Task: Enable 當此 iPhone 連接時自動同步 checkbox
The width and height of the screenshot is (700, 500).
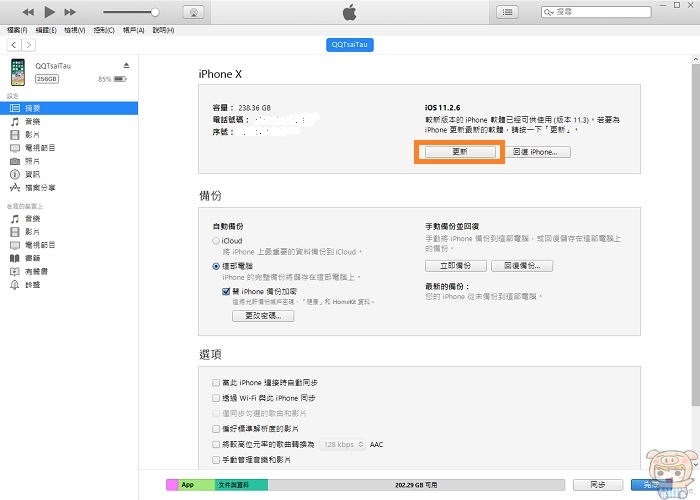Action: point(216,383)
